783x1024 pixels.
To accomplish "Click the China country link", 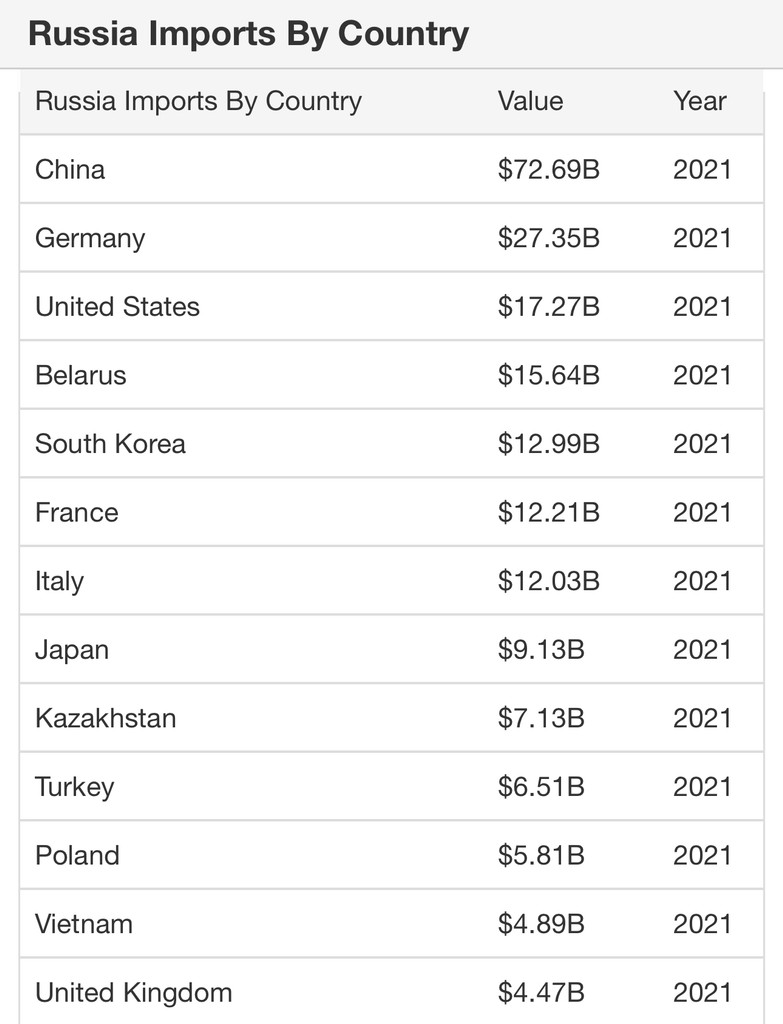I will (x=70, y=170).
